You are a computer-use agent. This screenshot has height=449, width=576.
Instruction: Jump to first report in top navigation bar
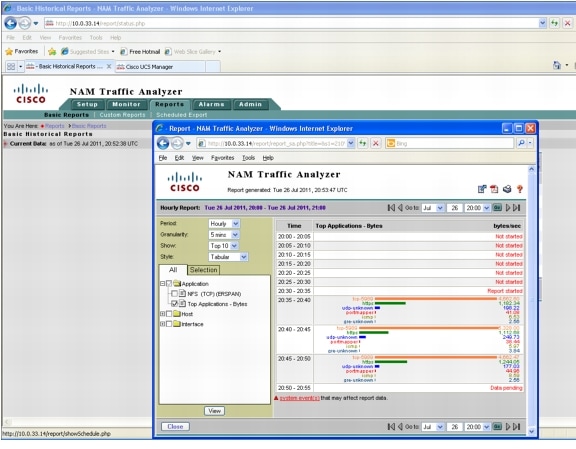[x=391, y=208]
